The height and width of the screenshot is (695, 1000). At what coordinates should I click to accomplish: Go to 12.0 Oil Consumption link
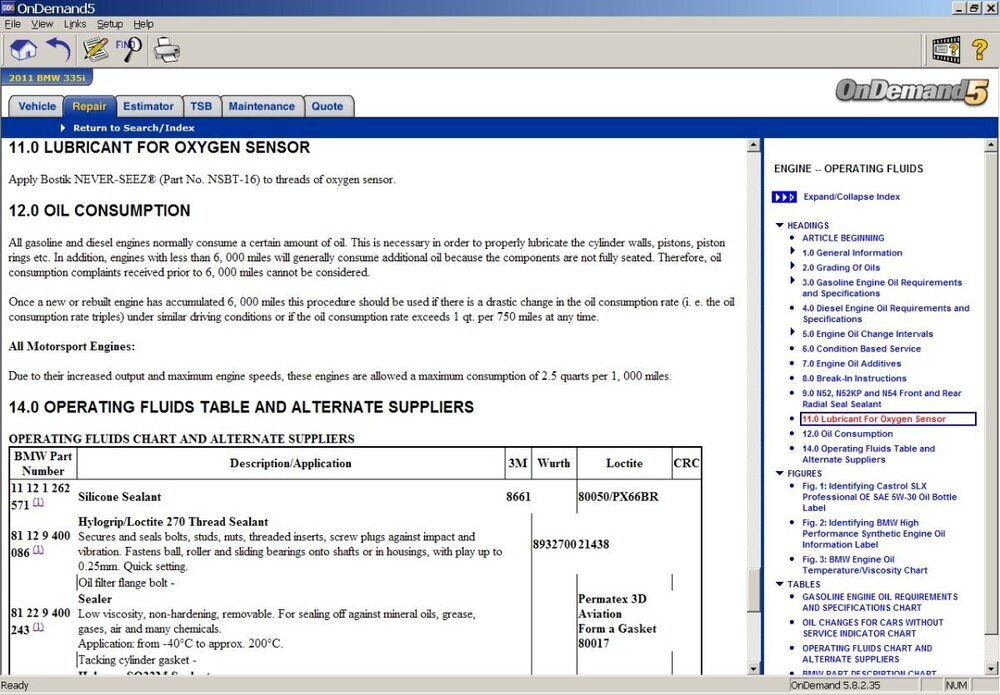pyautogui.click(x=847, y=434)
